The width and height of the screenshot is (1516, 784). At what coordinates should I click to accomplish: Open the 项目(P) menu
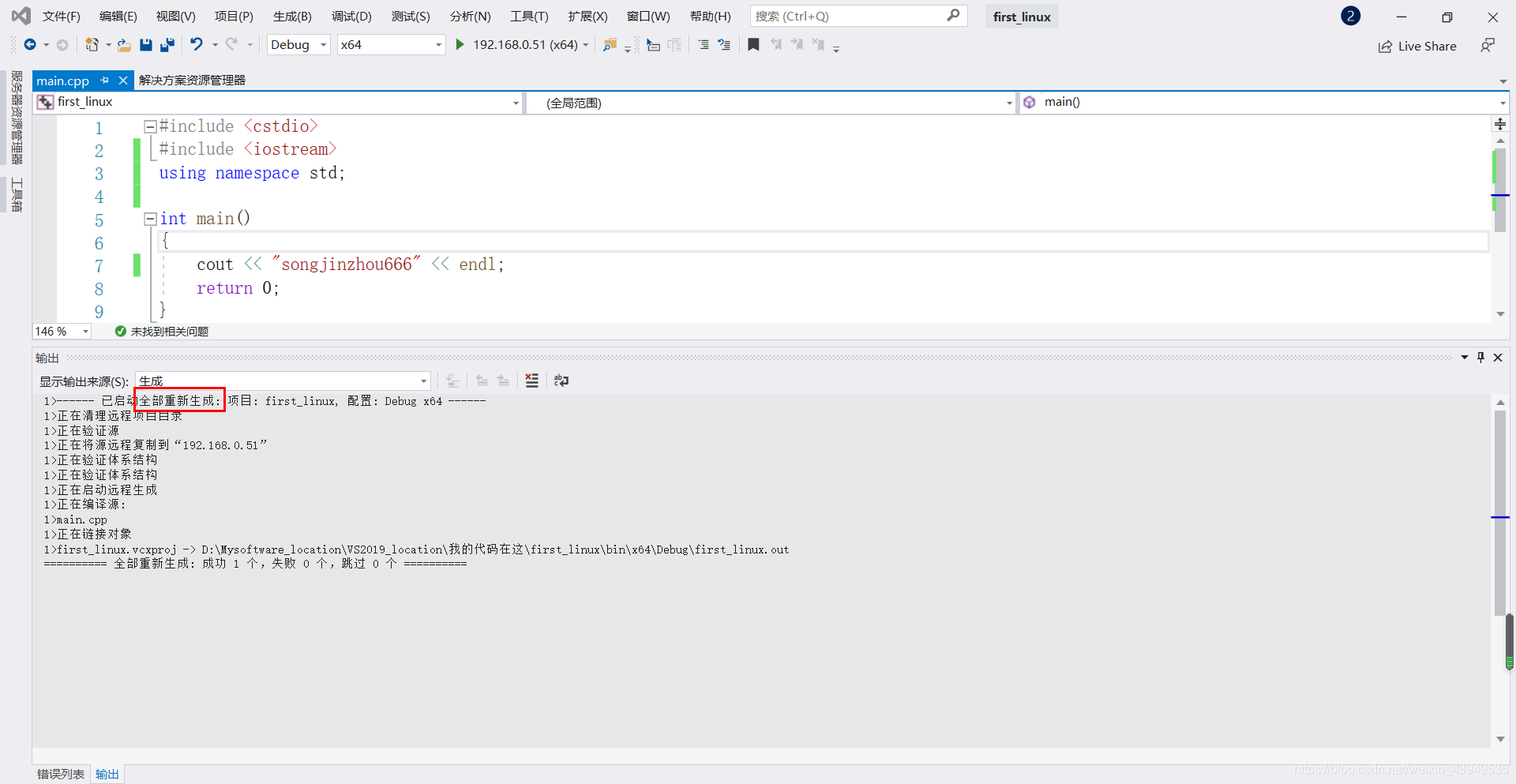pos(234,17)
